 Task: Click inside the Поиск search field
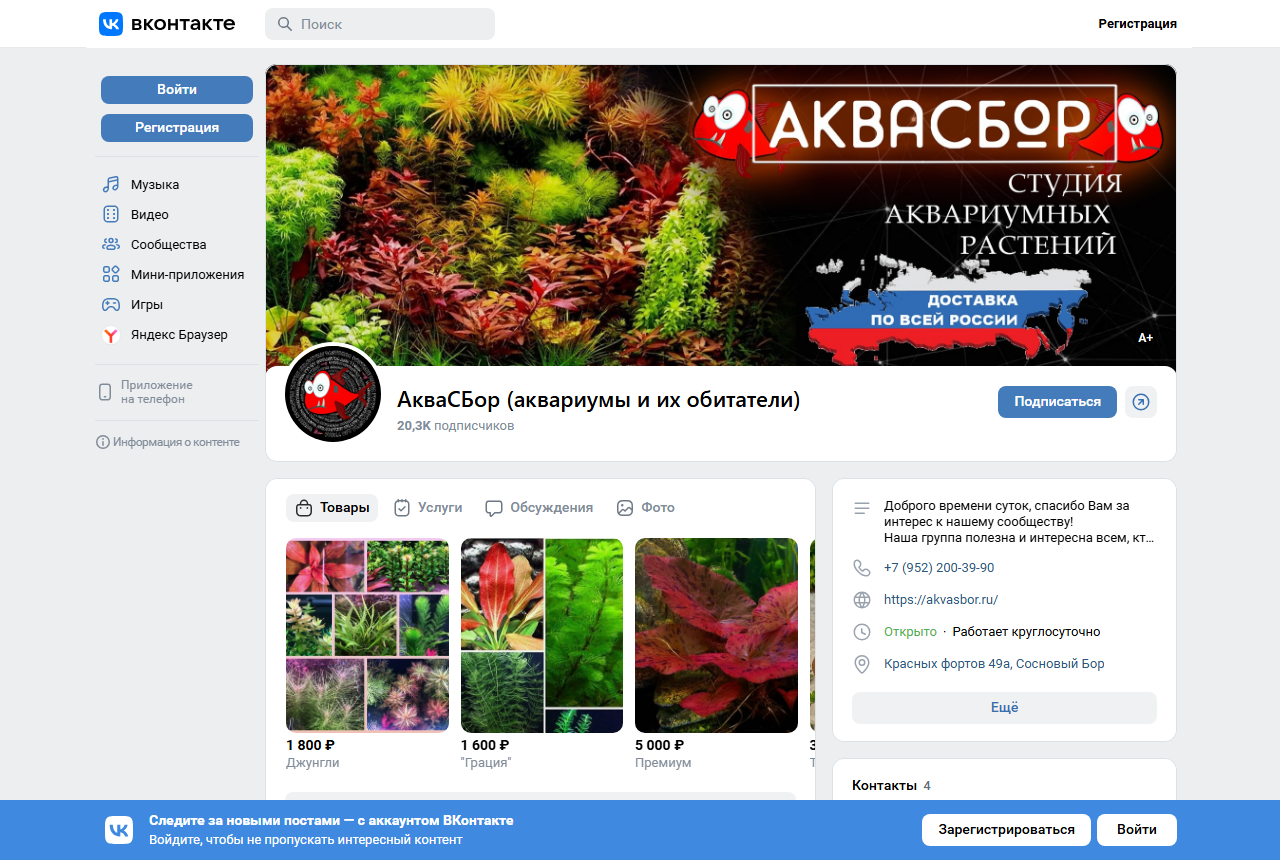point(380,24)
